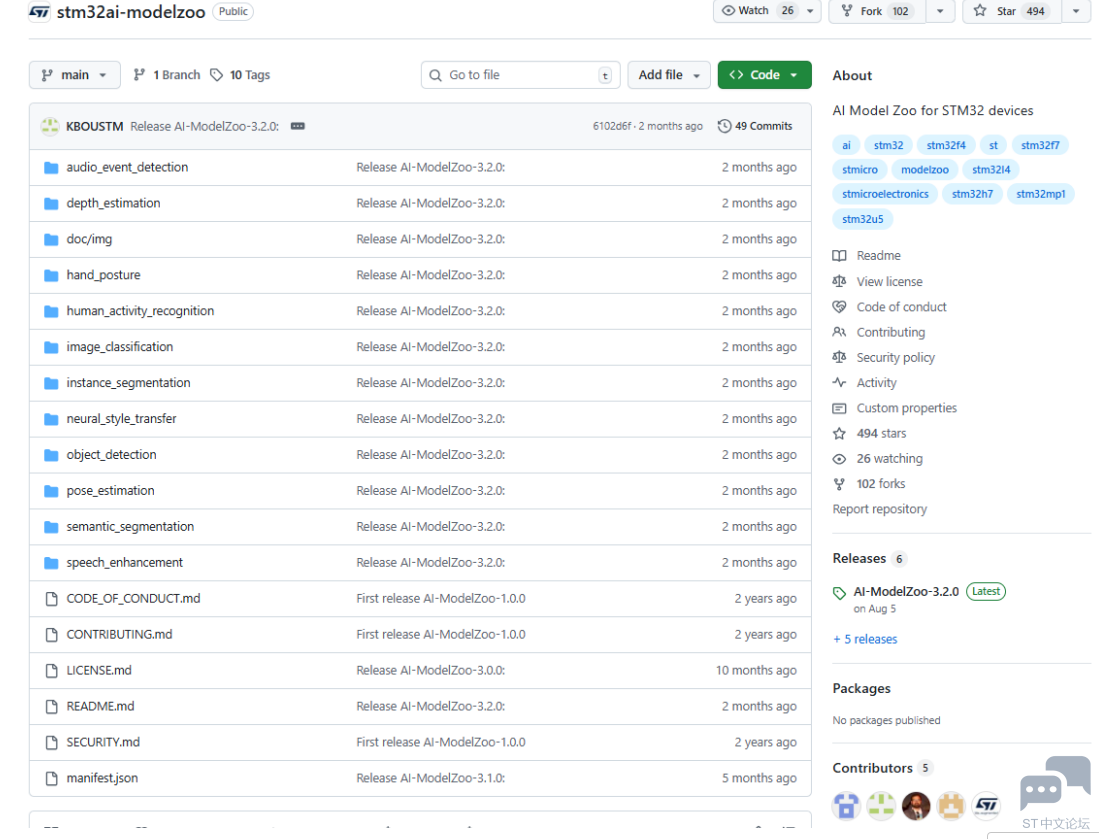
Task: Click the manifest.json file icon
Action: 51,779
